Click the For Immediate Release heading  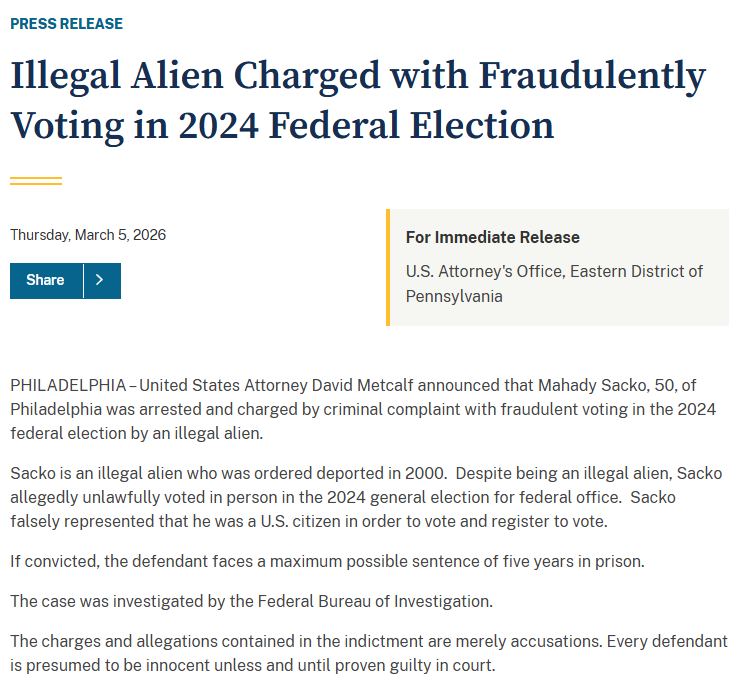pos(492,237)
